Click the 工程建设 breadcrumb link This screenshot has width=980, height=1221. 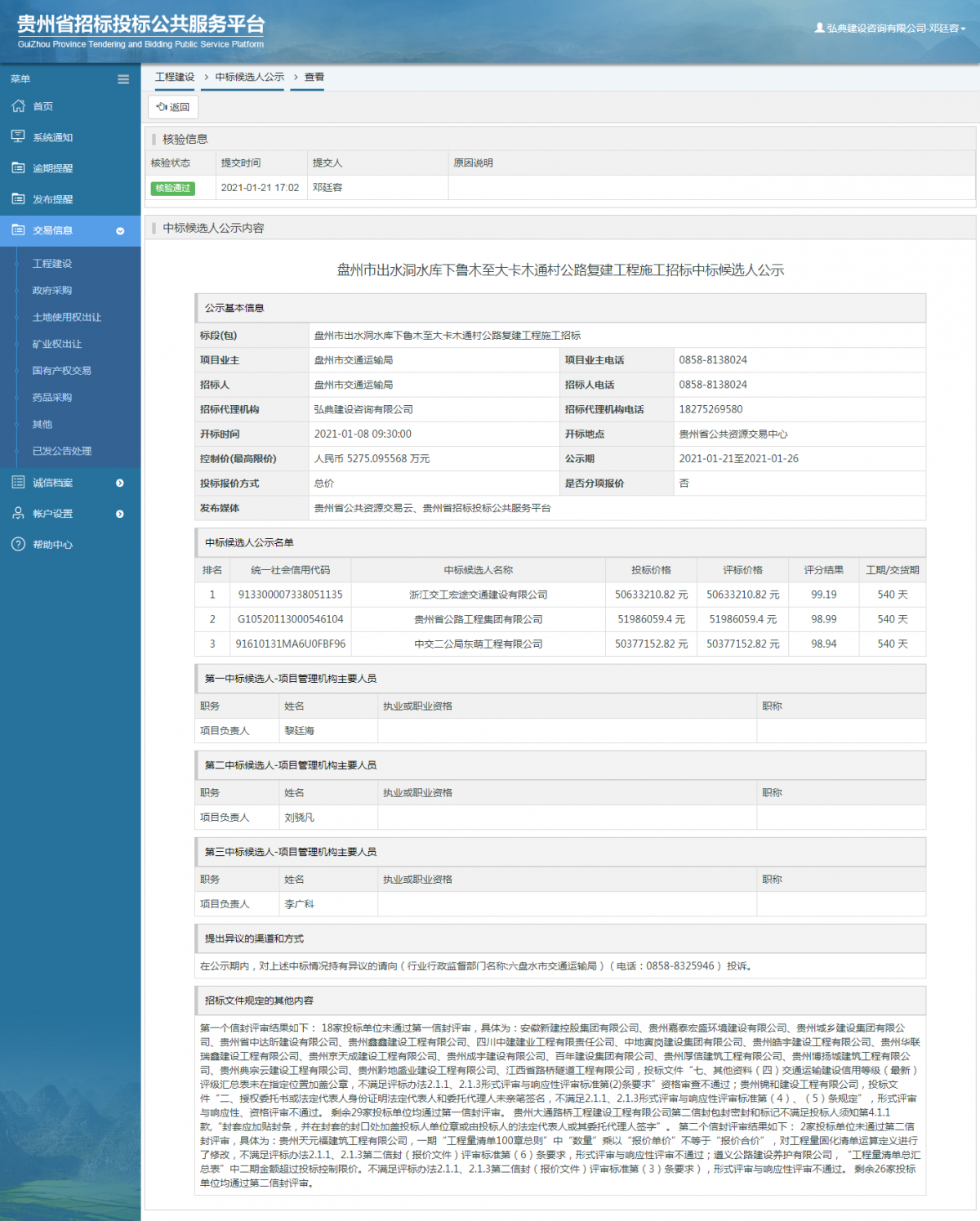point(175,77)
